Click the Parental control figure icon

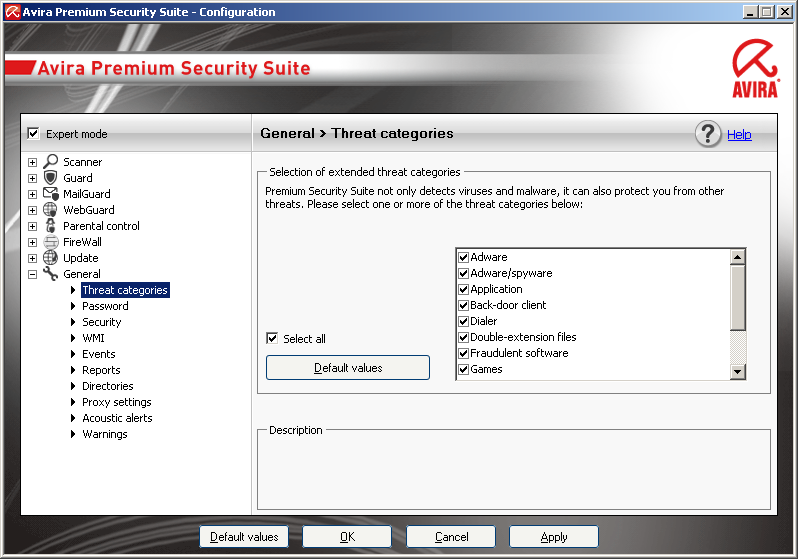(50, 226)
